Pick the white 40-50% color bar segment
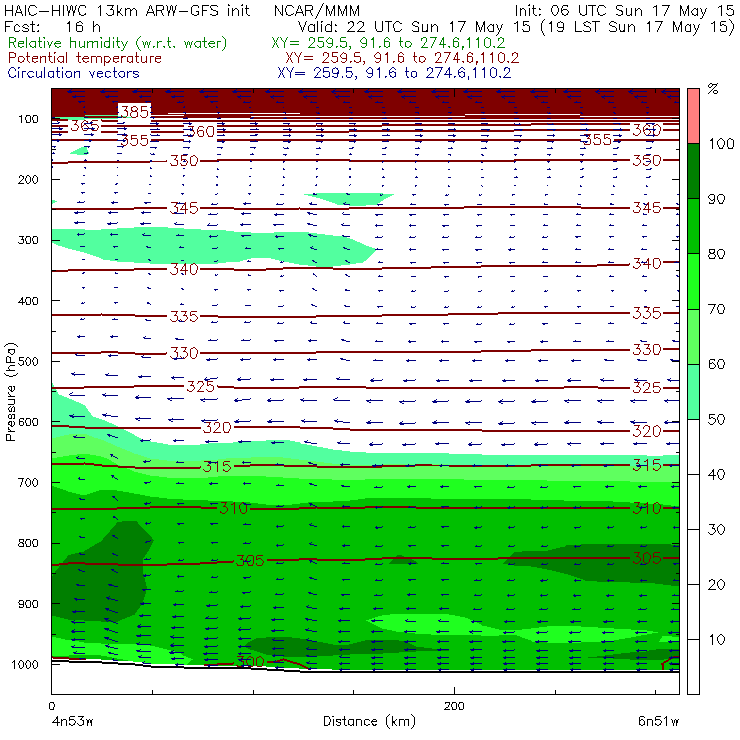This screenshot has height=740, width=740. pyautogui.click(x=693, y=446)
